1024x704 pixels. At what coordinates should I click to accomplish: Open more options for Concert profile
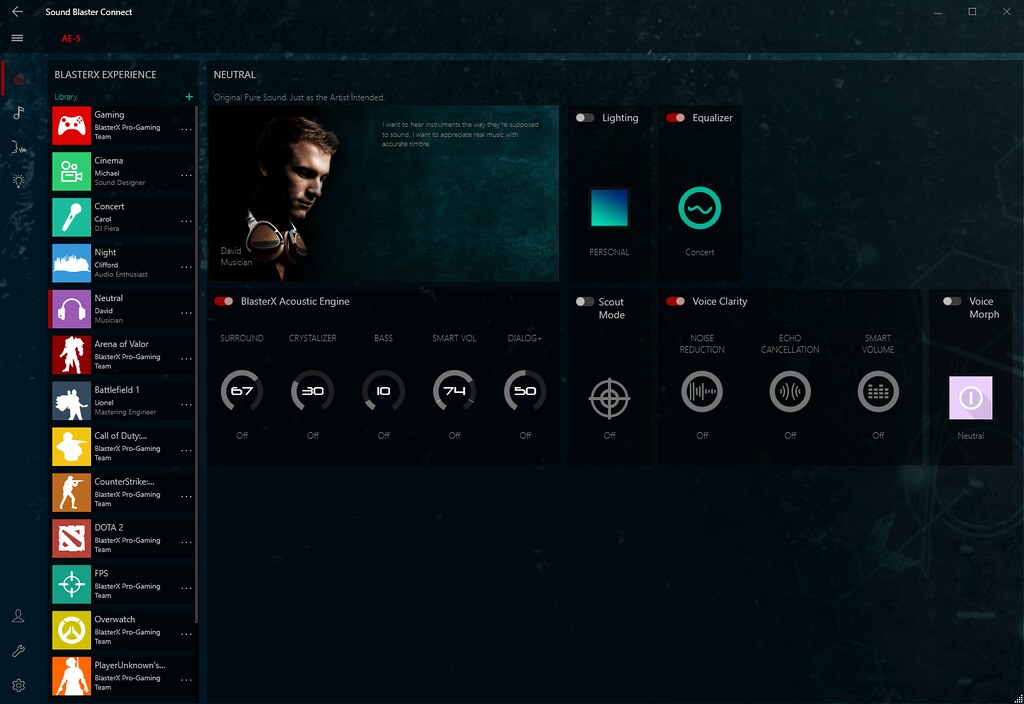[187, 221]
